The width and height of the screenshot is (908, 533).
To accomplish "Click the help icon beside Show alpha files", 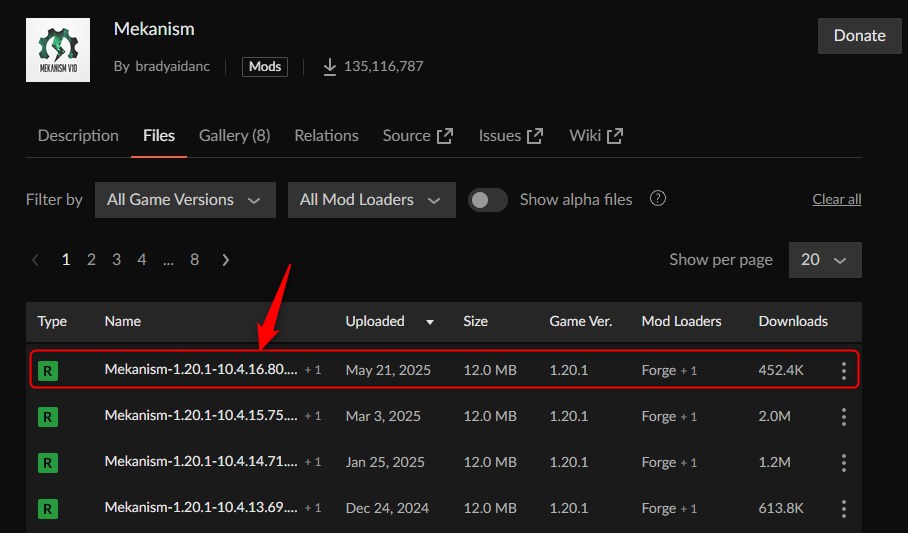I will click(x=658, y=199).
